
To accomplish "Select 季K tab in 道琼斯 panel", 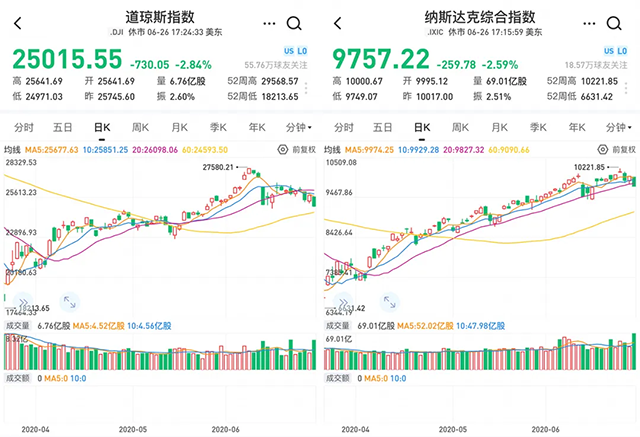I will point(218,128).
